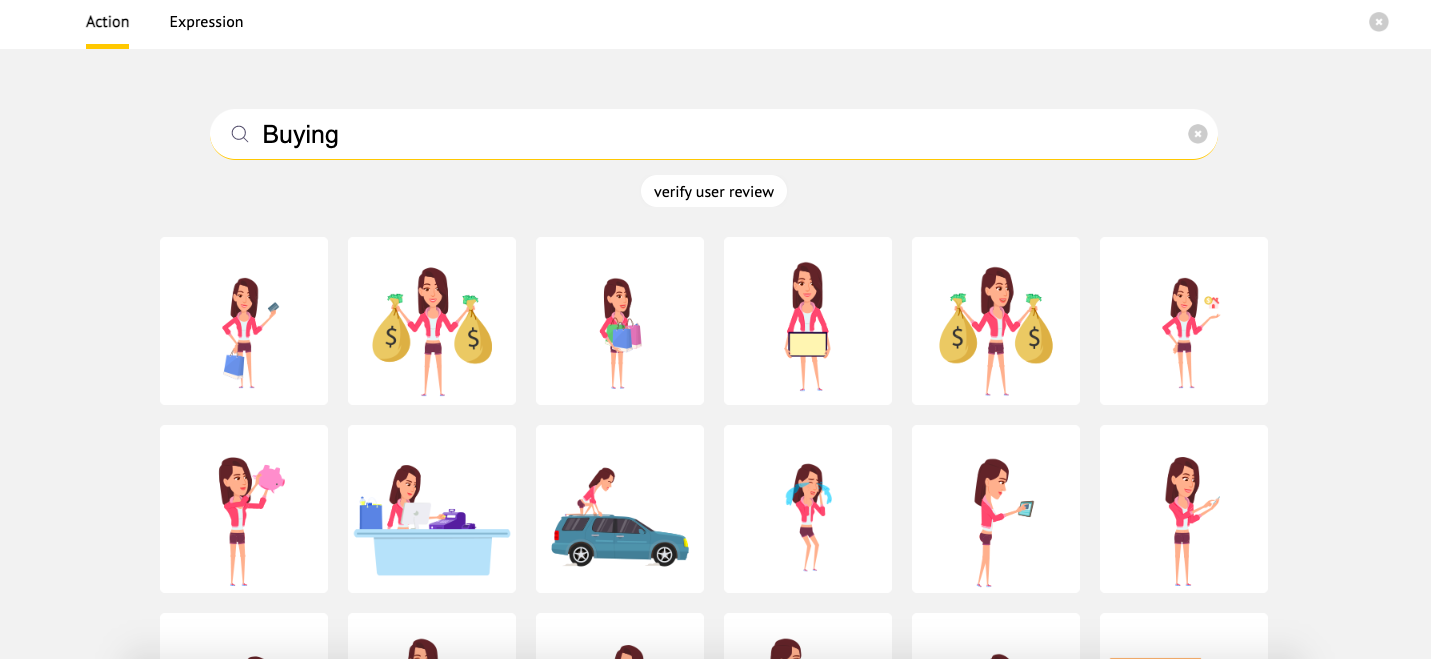1431x659 pixels.
Task: Pick character holding pink piggy bank
Action: tap(244, 509)
